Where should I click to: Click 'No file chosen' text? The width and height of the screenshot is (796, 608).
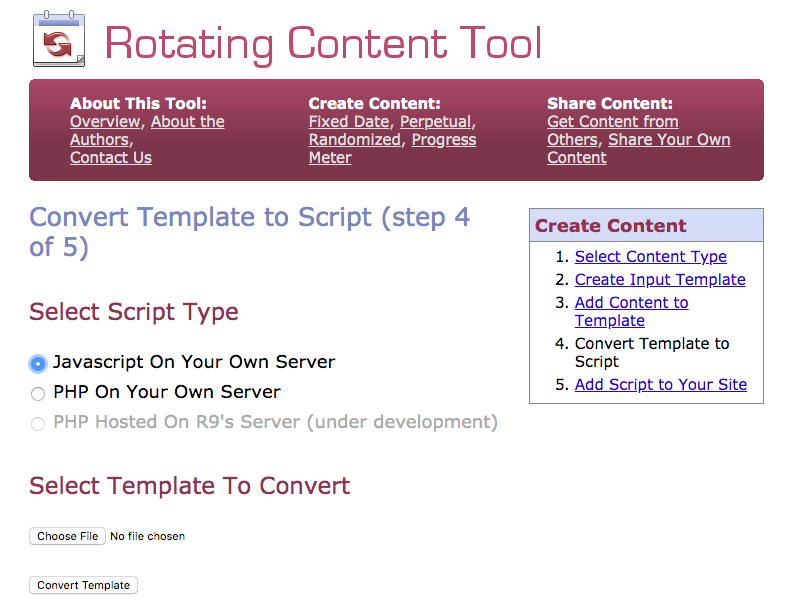[x=148, y=536]
